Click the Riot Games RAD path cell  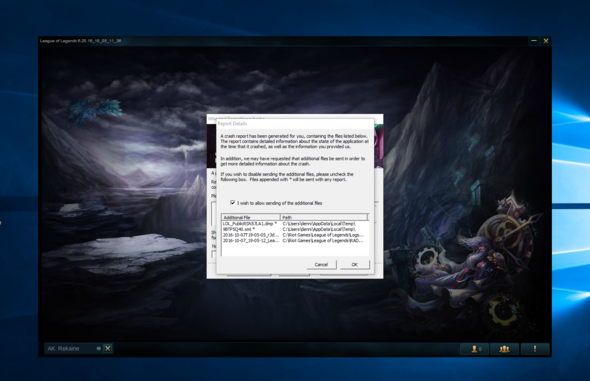323,240
